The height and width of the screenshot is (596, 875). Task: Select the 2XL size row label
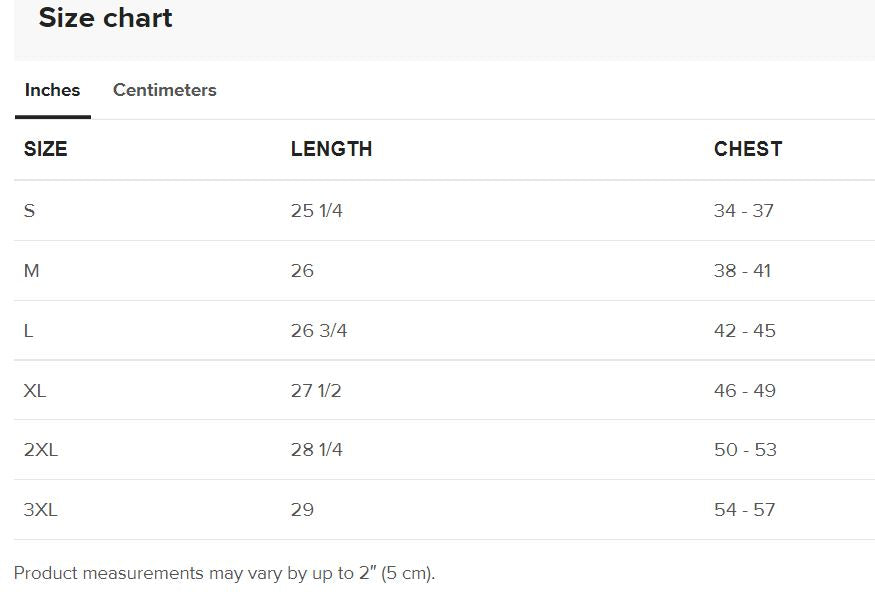(x=41, y=450)
